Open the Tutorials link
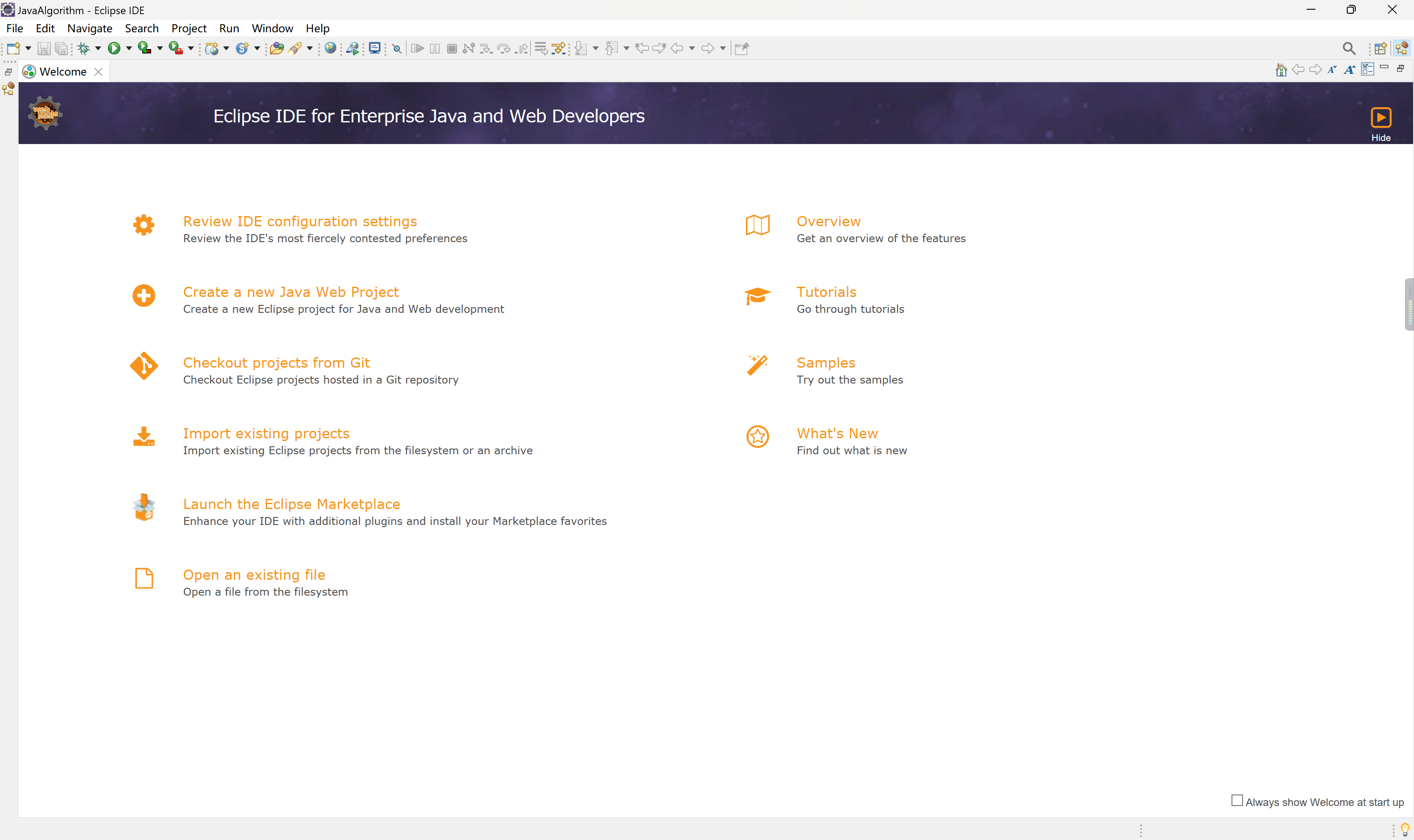 click(826, 292)
